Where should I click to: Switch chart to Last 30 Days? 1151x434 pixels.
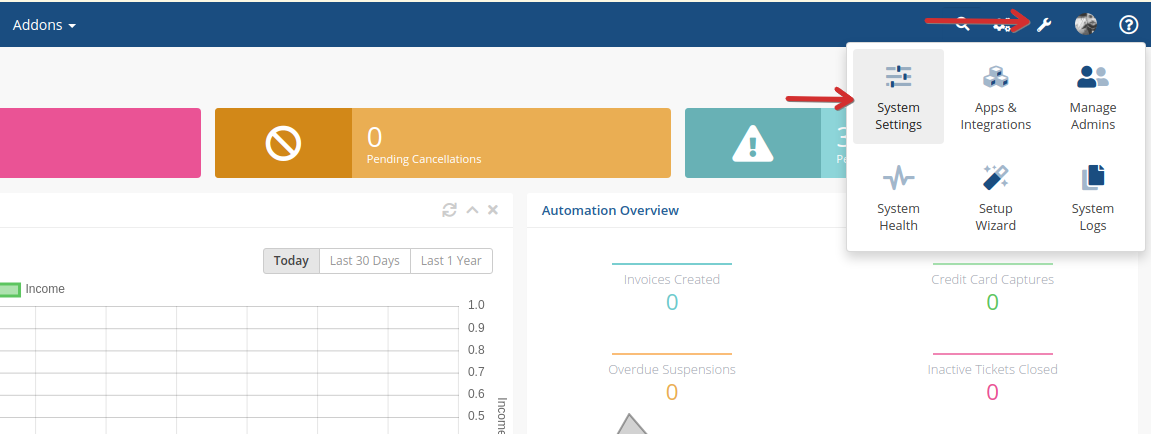pos(365,261)
